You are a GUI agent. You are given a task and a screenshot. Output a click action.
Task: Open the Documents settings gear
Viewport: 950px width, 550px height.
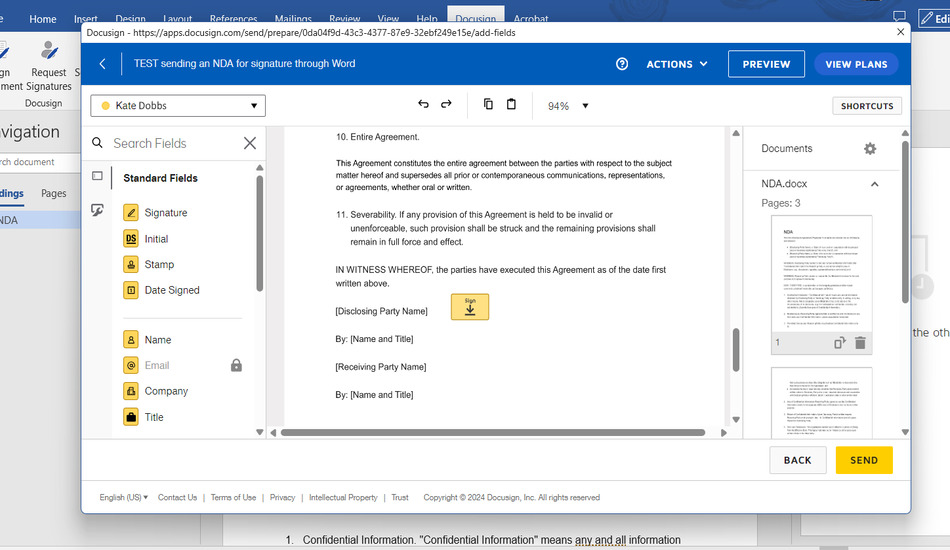[869, 149]
